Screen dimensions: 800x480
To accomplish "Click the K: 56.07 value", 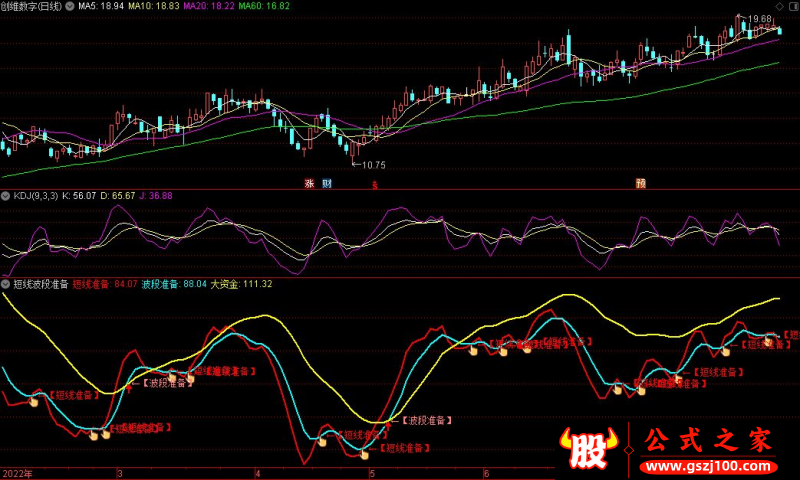I will tap(79, 196).
